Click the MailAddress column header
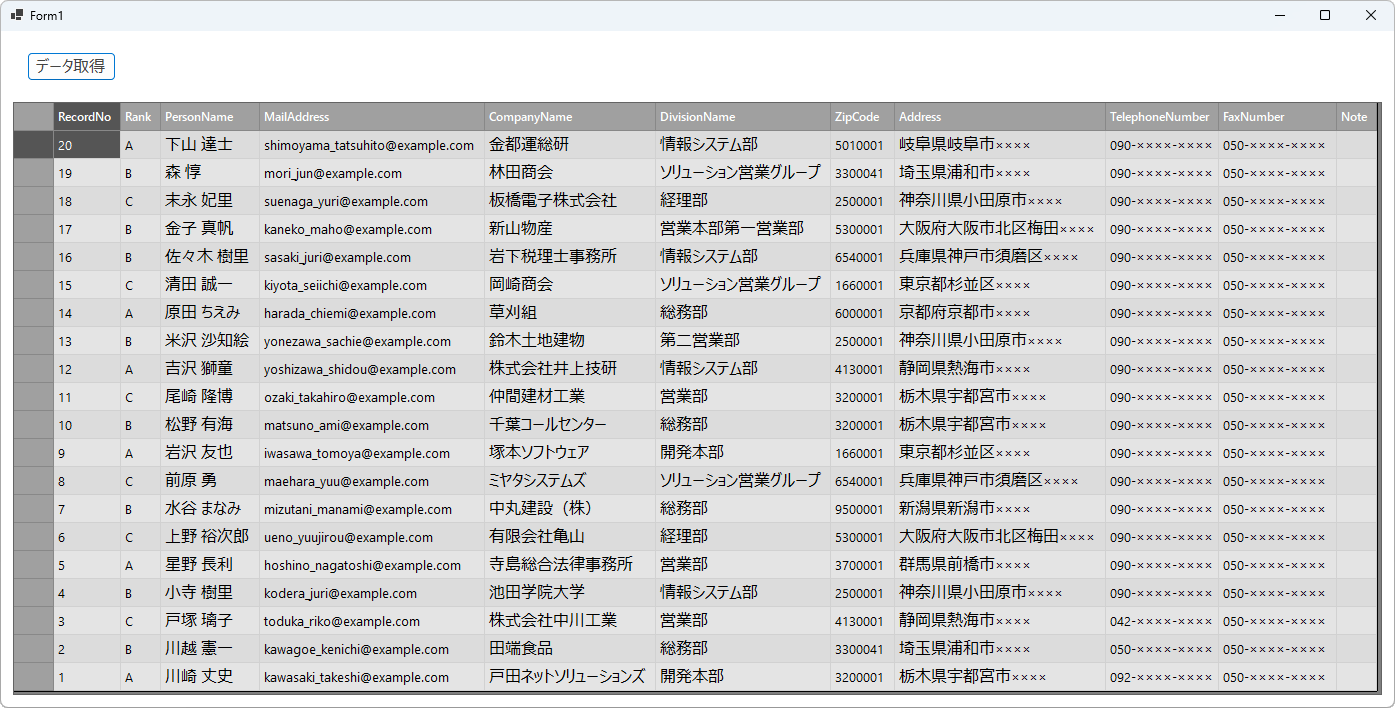The width and height of the screenshot is (1395, 708). pyautogui.click(x=372, y=117)
